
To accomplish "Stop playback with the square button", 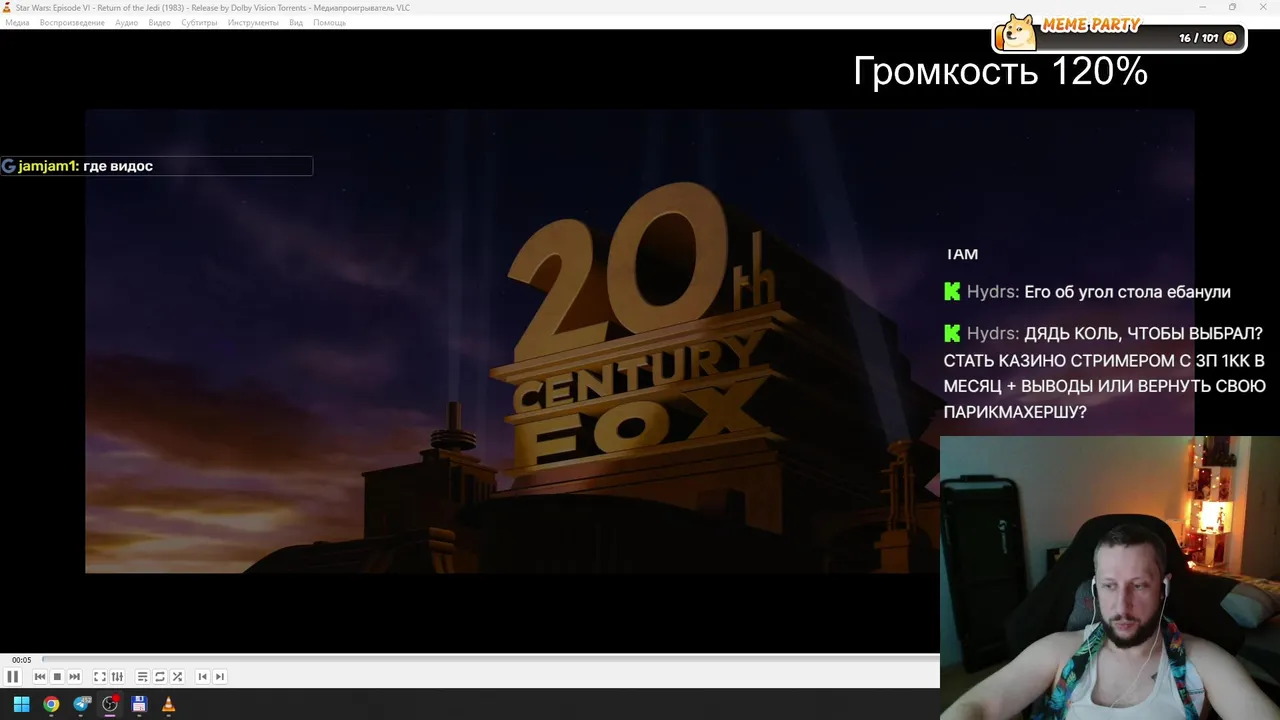I will coord(57,677).
